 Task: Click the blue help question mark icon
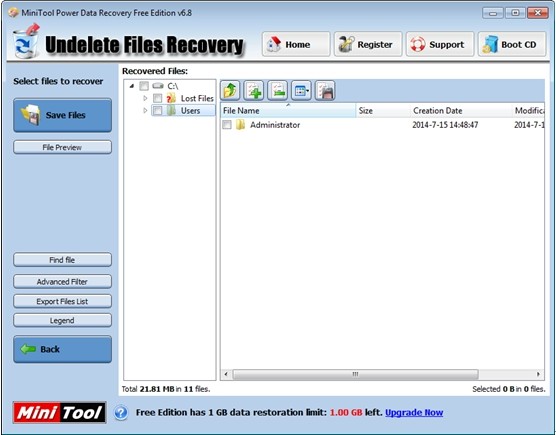pyautogui.click(x=121, y=413)
